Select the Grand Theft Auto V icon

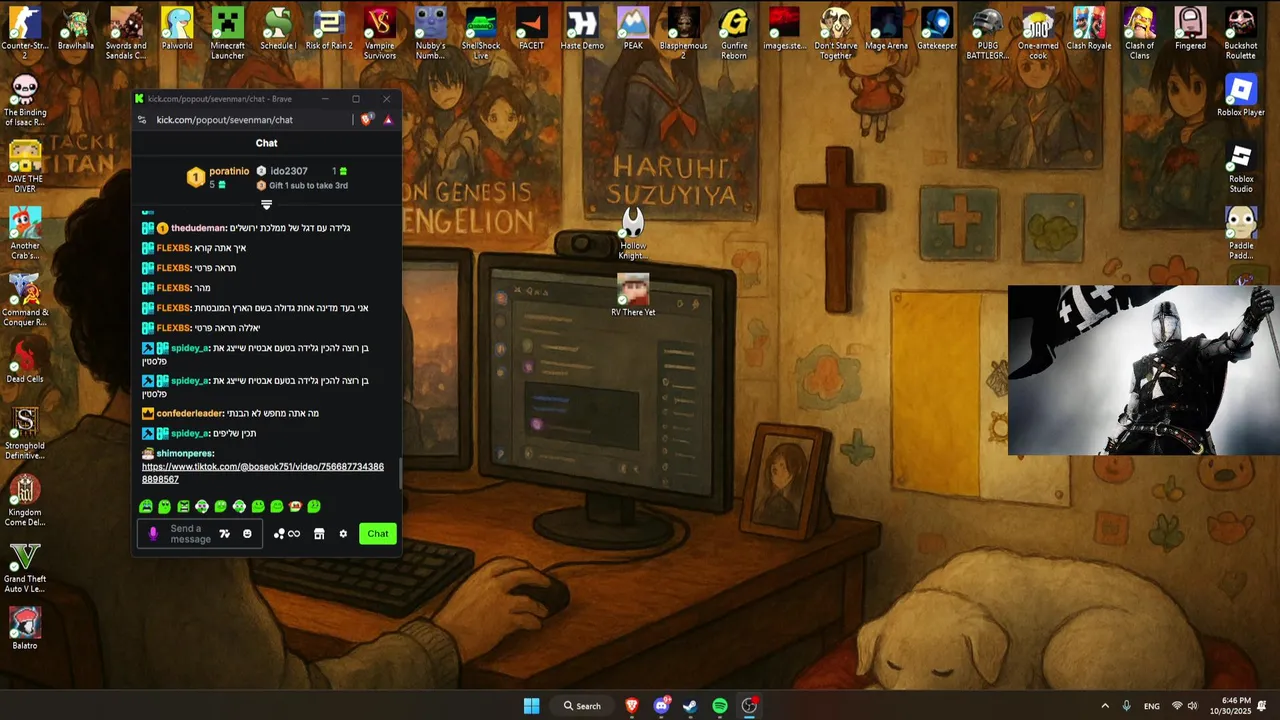click(x=25, y=569)
